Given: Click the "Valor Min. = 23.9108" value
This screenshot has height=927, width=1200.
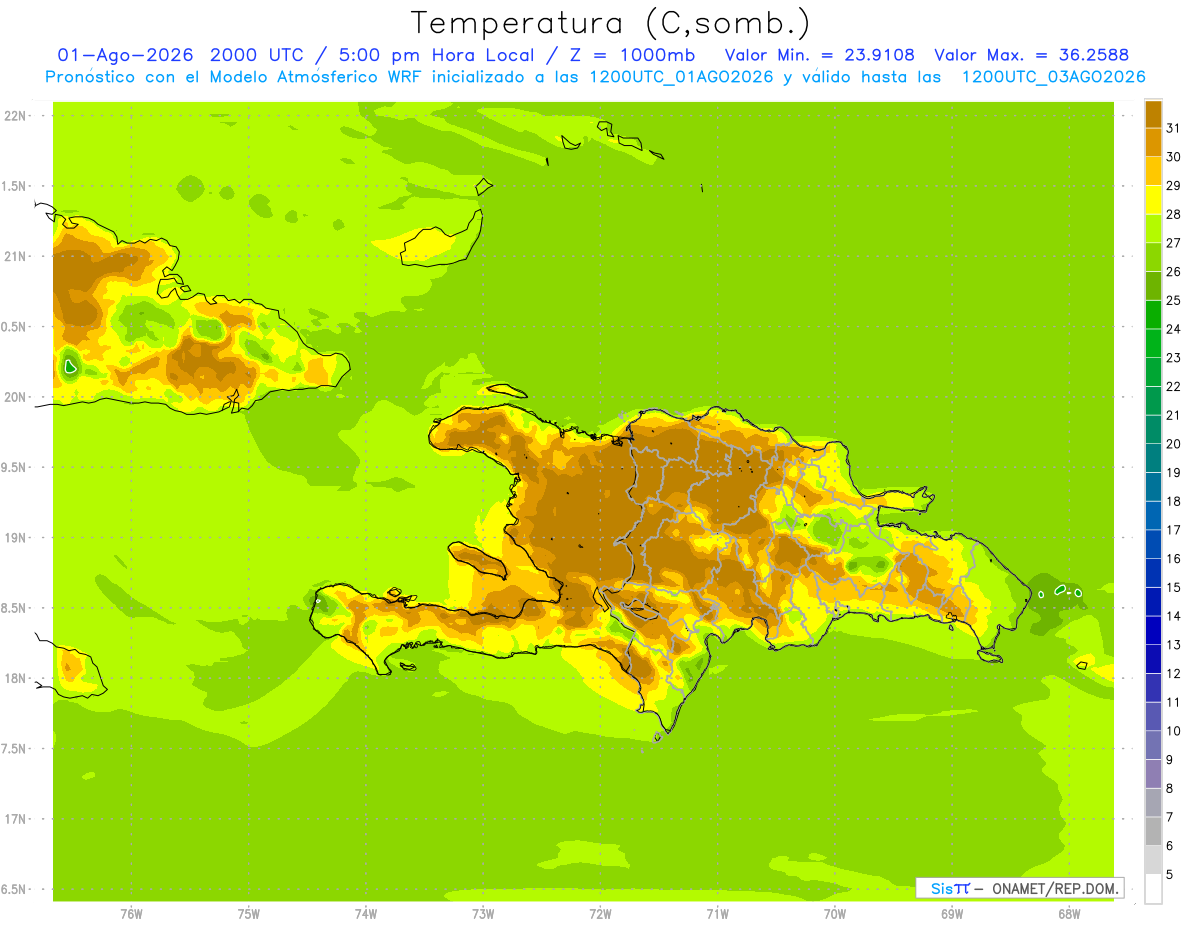Looking at the screenshot, I should click(x=819, y=55).
